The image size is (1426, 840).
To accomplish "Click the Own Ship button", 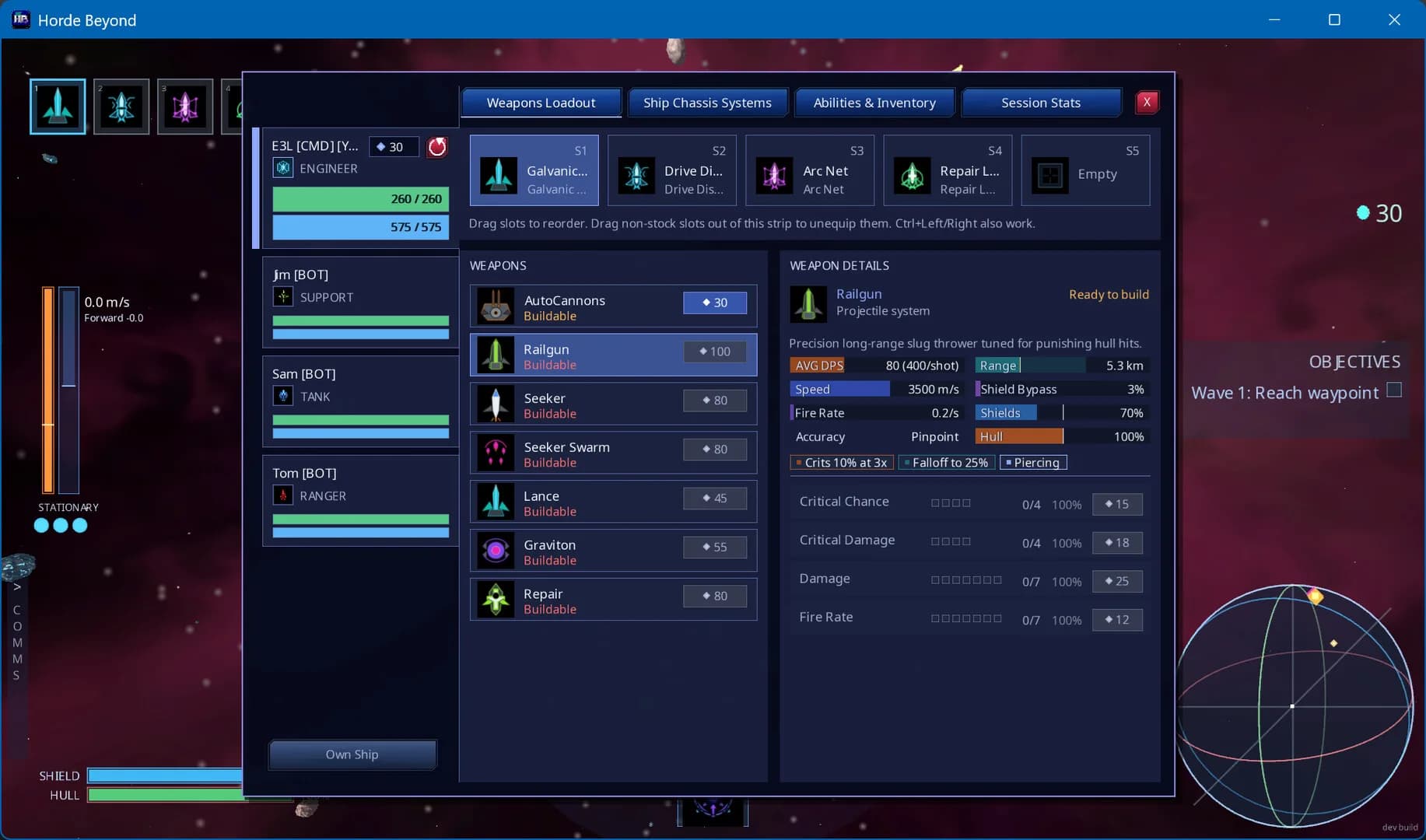I will [352, 754].
